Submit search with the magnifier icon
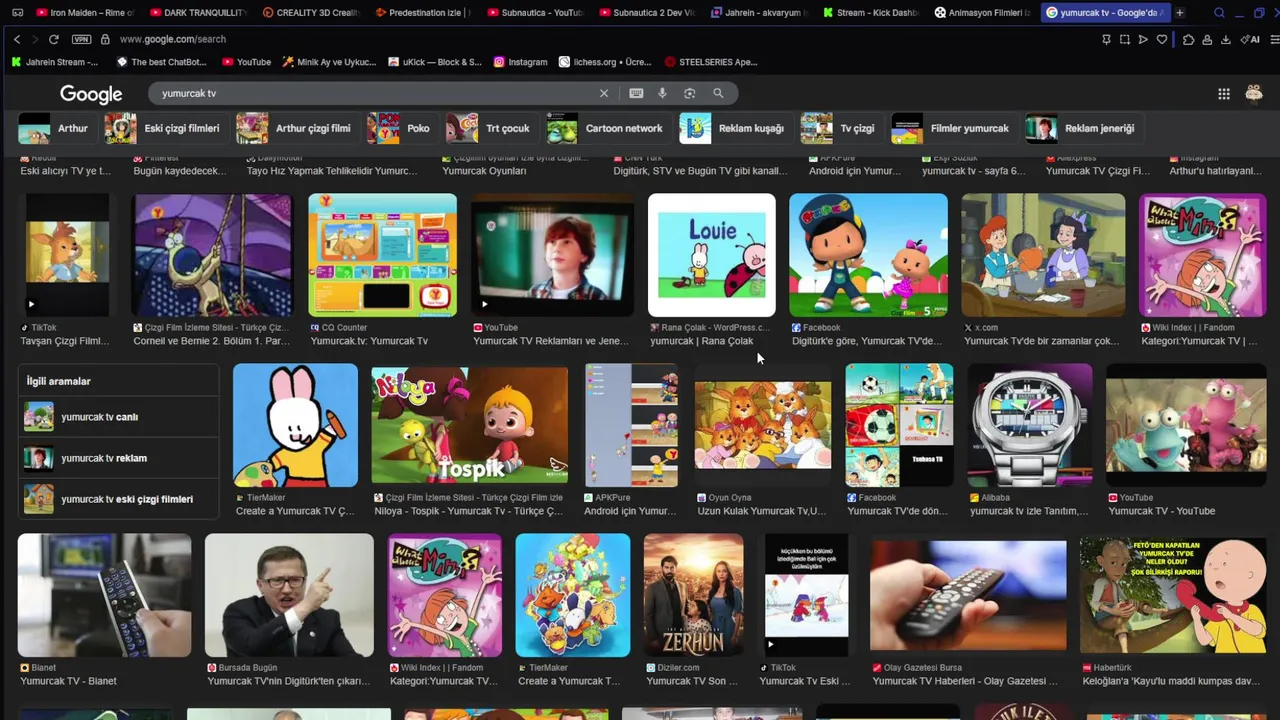Screen dimensions: 1280x720 pos(718,93)
